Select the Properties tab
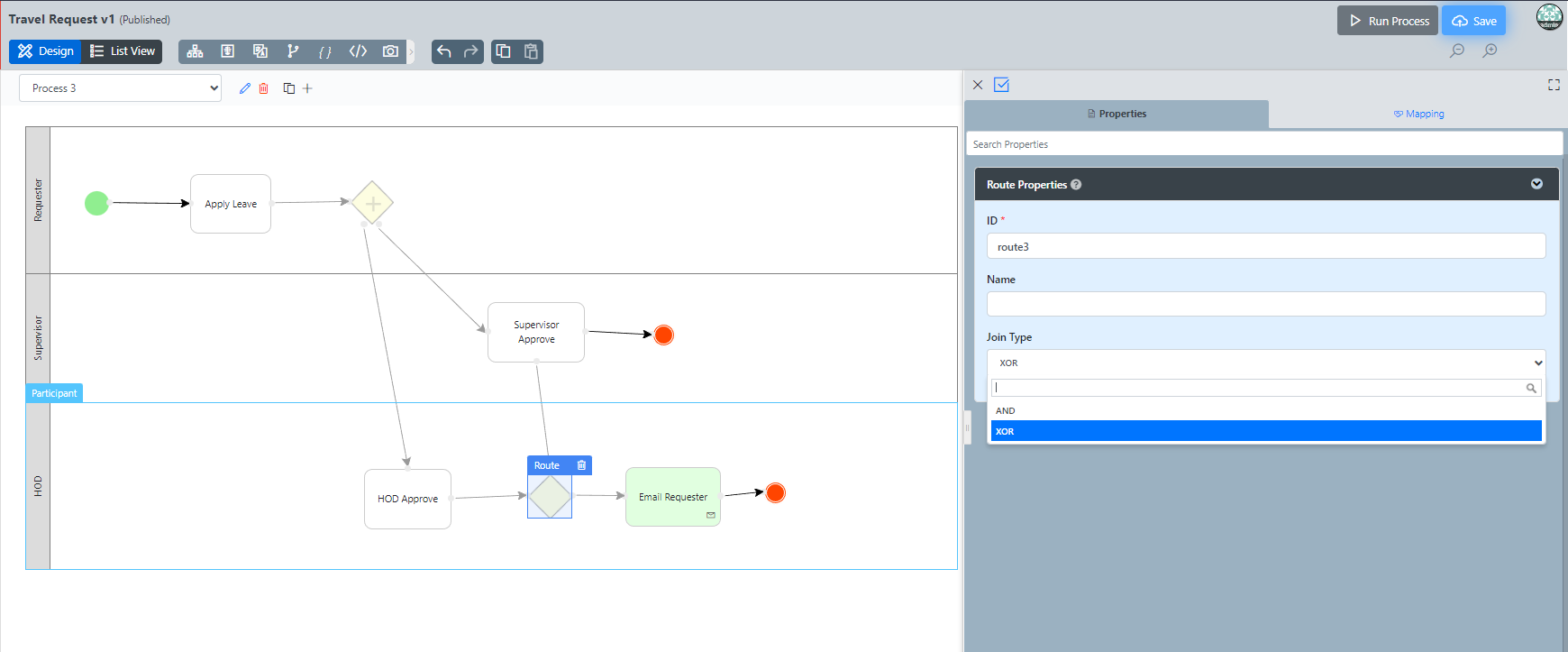 (1117, 114)
